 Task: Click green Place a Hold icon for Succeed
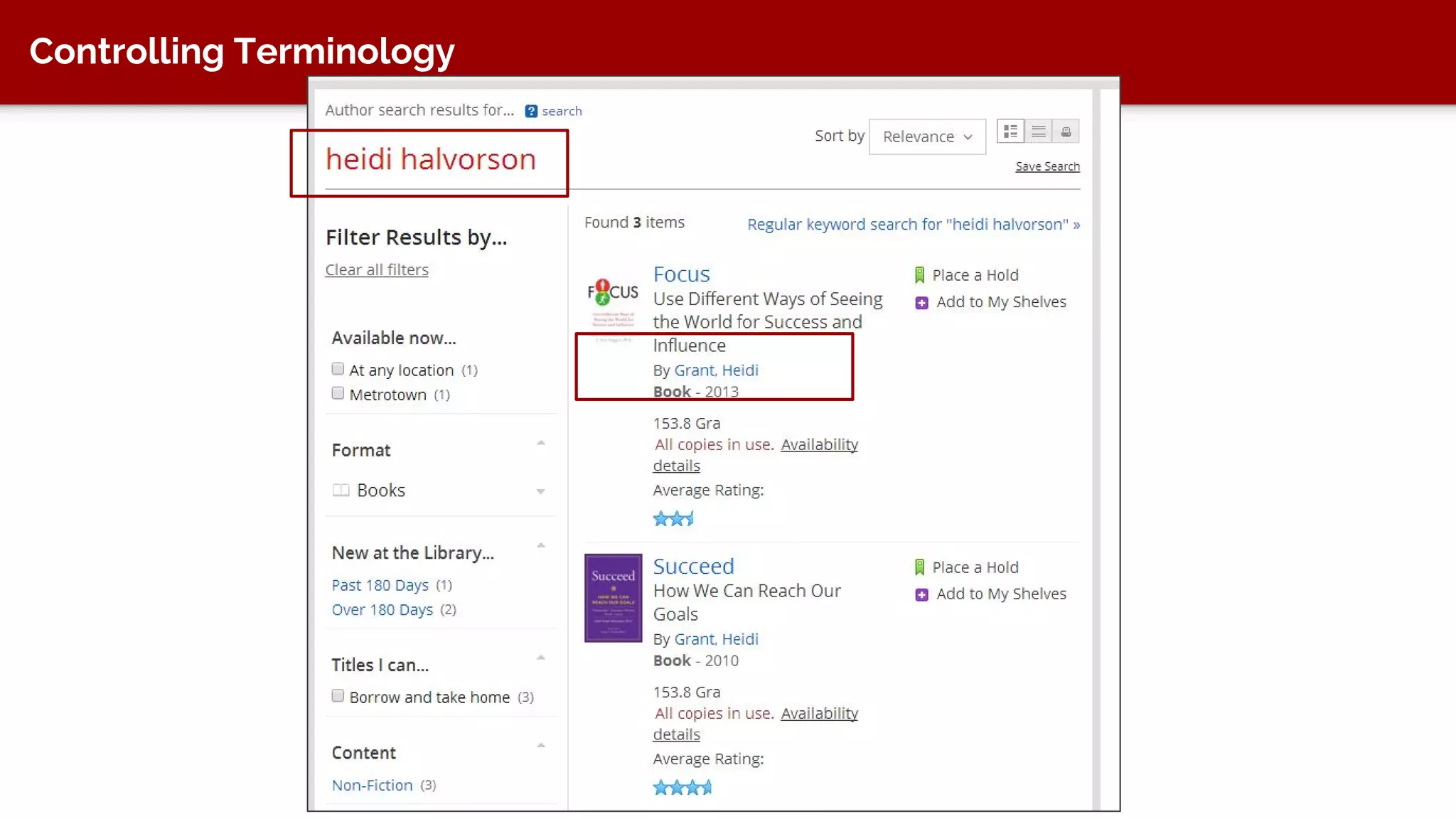(x=919, y=567)
